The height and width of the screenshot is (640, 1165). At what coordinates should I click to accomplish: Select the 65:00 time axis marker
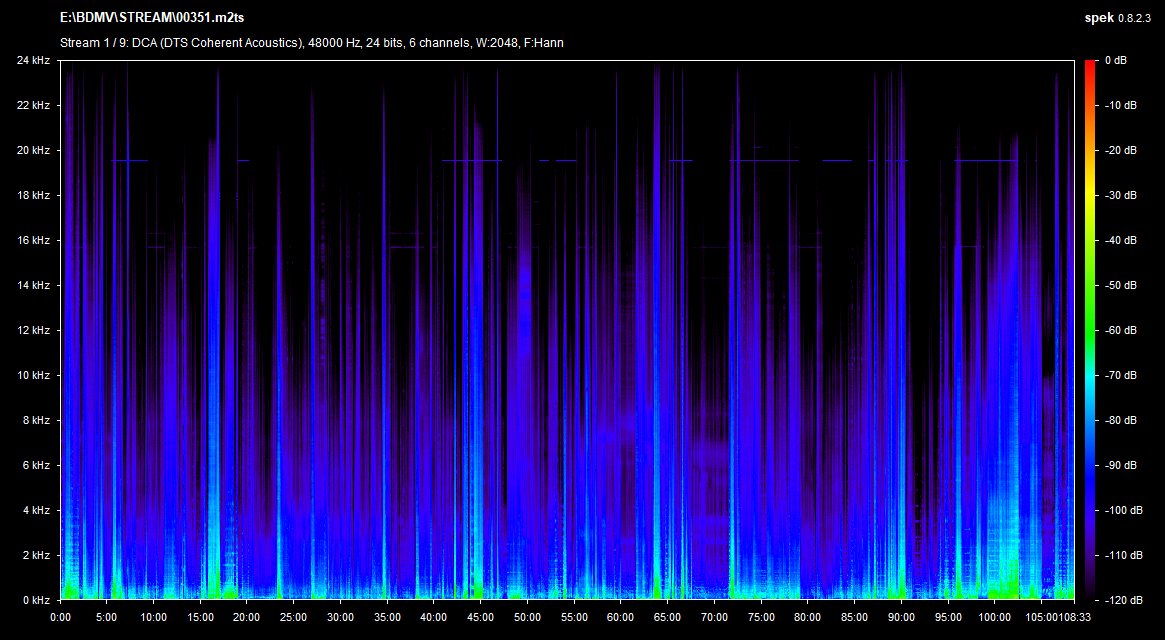667,617
